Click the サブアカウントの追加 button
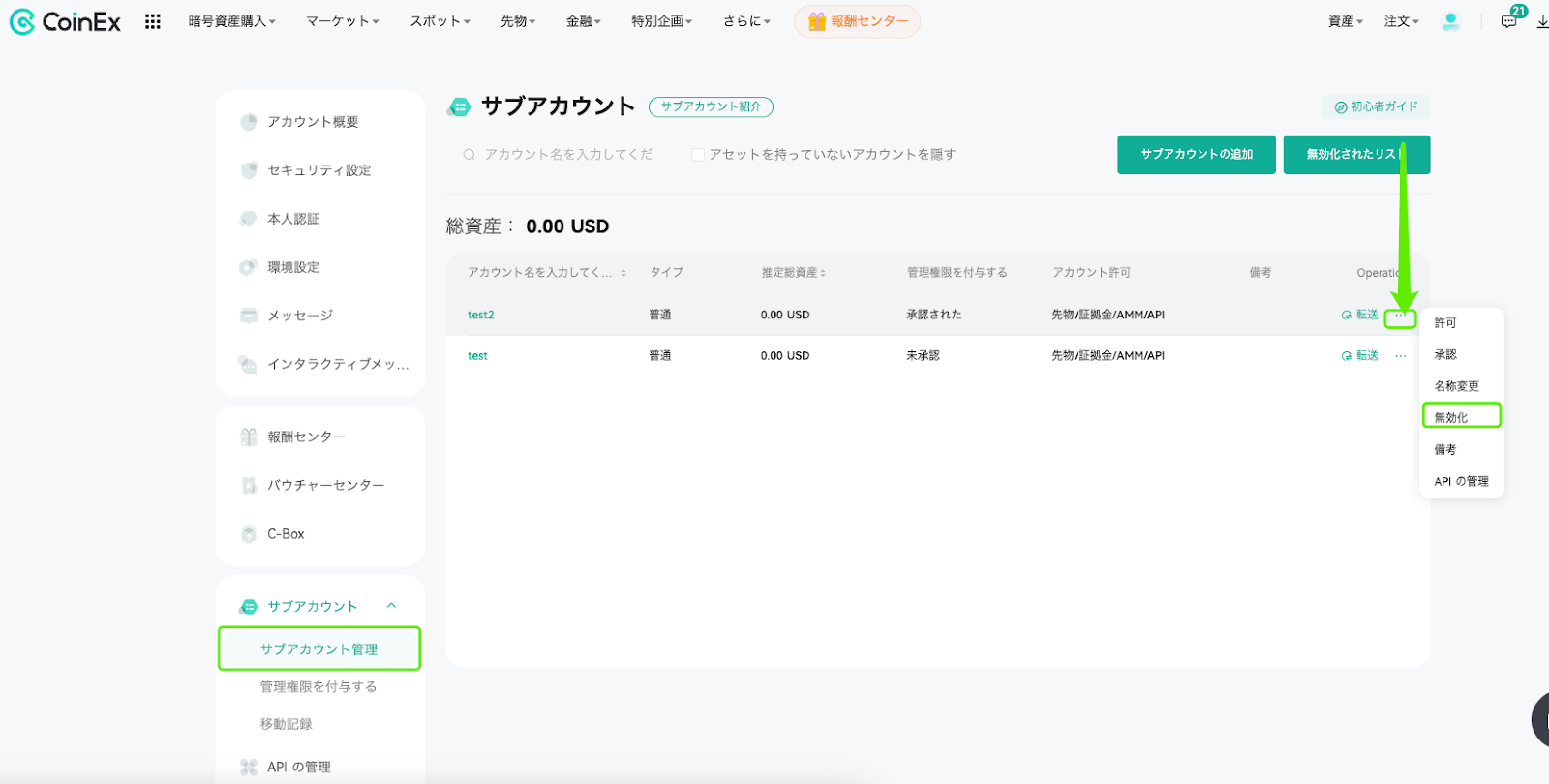This screenshot has width=1549, height=784. pyautogui.click(x=1197, y=155)
